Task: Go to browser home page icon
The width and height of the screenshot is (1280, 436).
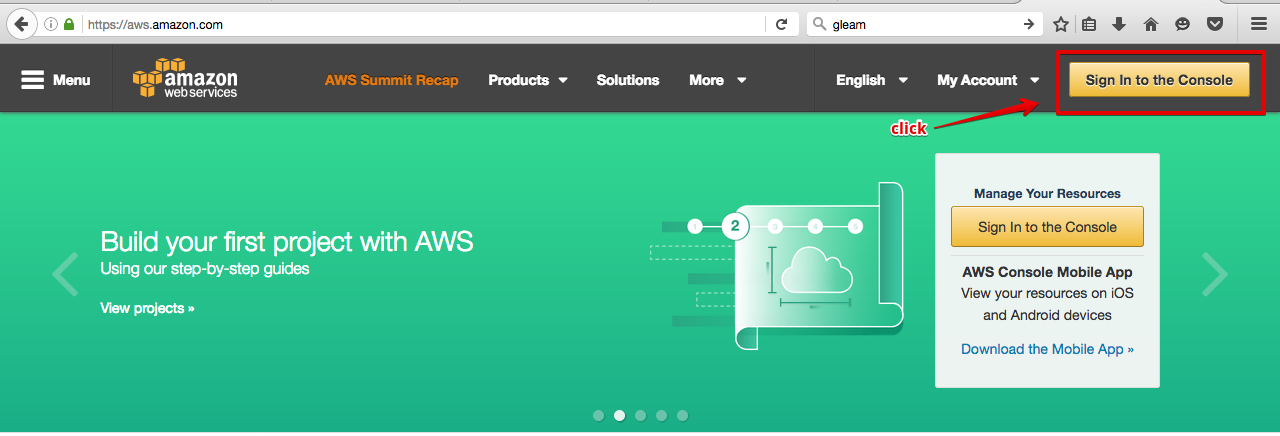Action: pos(1150,24)
